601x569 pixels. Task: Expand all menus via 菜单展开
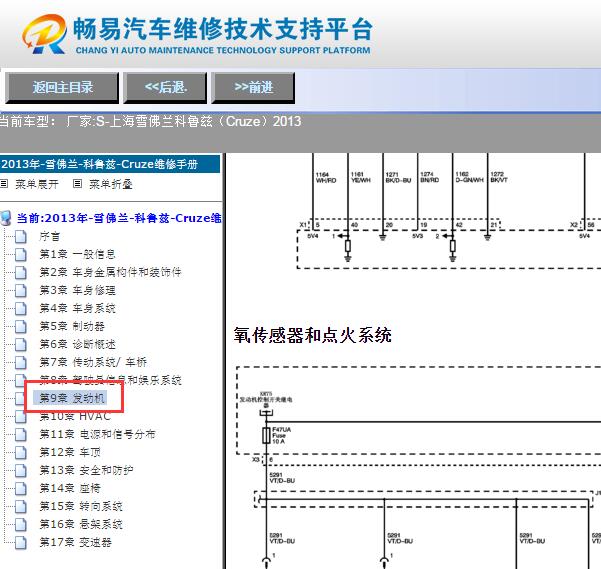pos(37,184)
